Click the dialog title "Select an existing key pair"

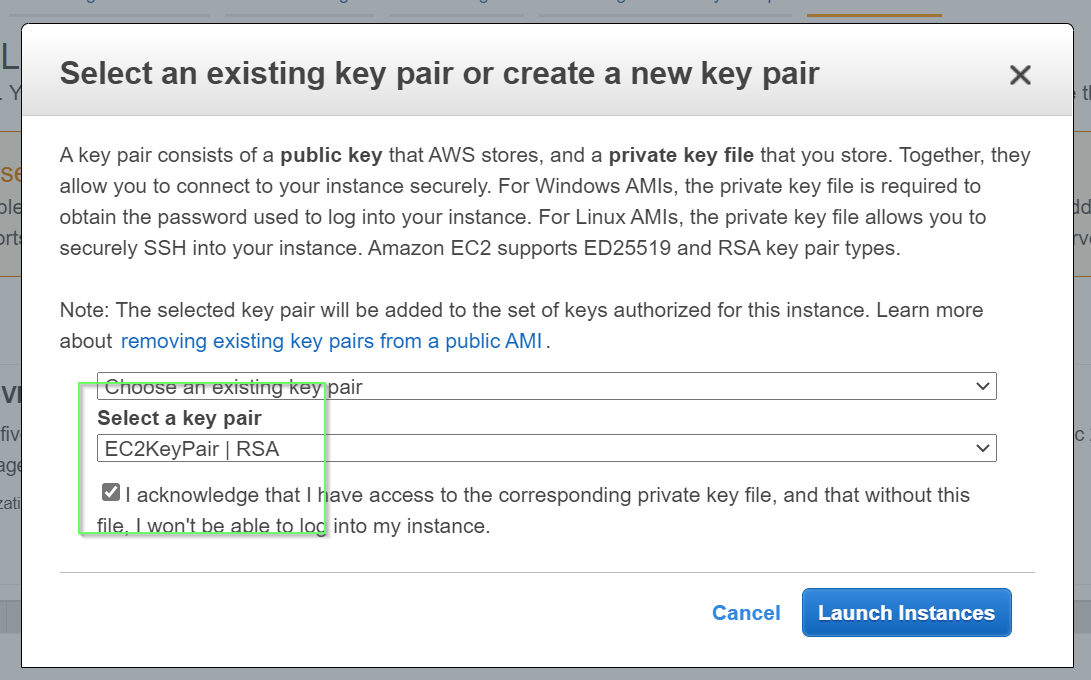coord(440,73)
